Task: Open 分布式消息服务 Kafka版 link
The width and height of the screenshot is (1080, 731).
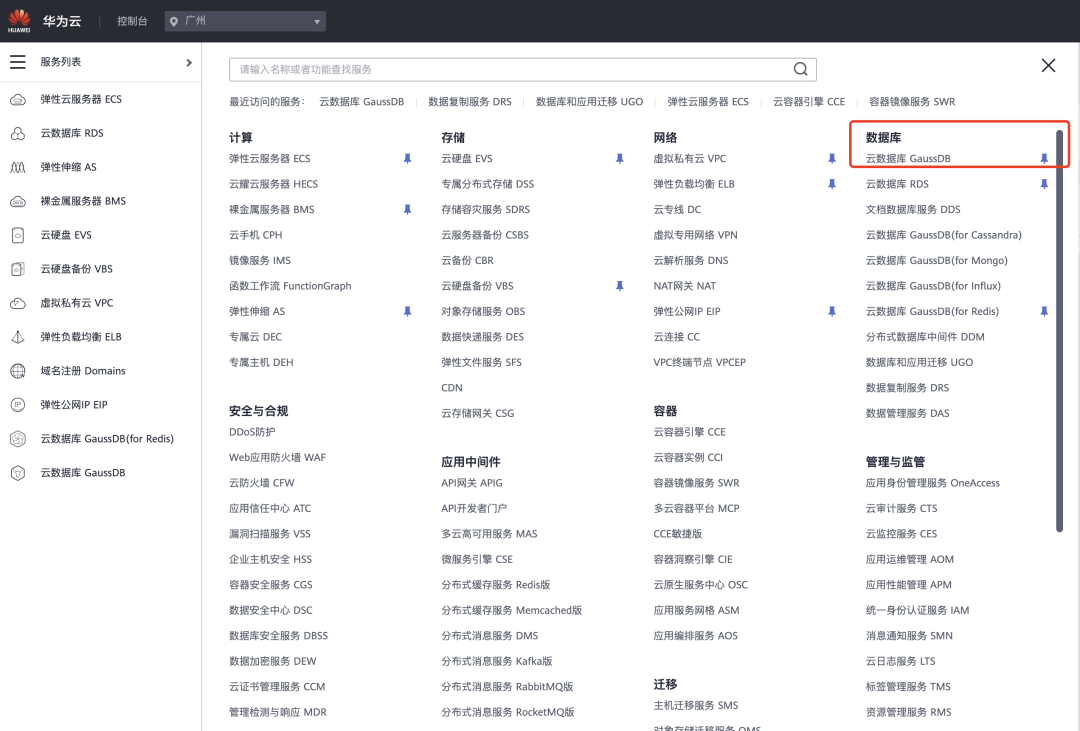Action: (x=497, y=661)
